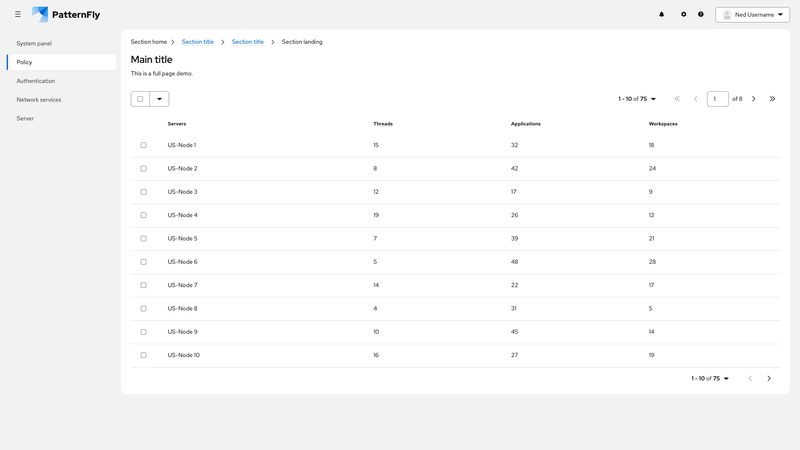800x450 pixels.
Task: Click the Servers column header
Action: pyautogui.click(x=177, y=124)
